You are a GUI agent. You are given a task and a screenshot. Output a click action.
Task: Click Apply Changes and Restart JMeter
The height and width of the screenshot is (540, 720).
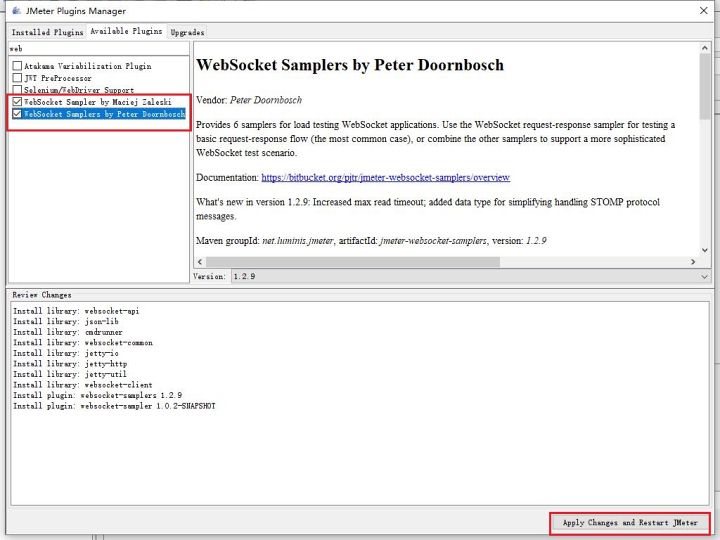[x=630, y=523]
